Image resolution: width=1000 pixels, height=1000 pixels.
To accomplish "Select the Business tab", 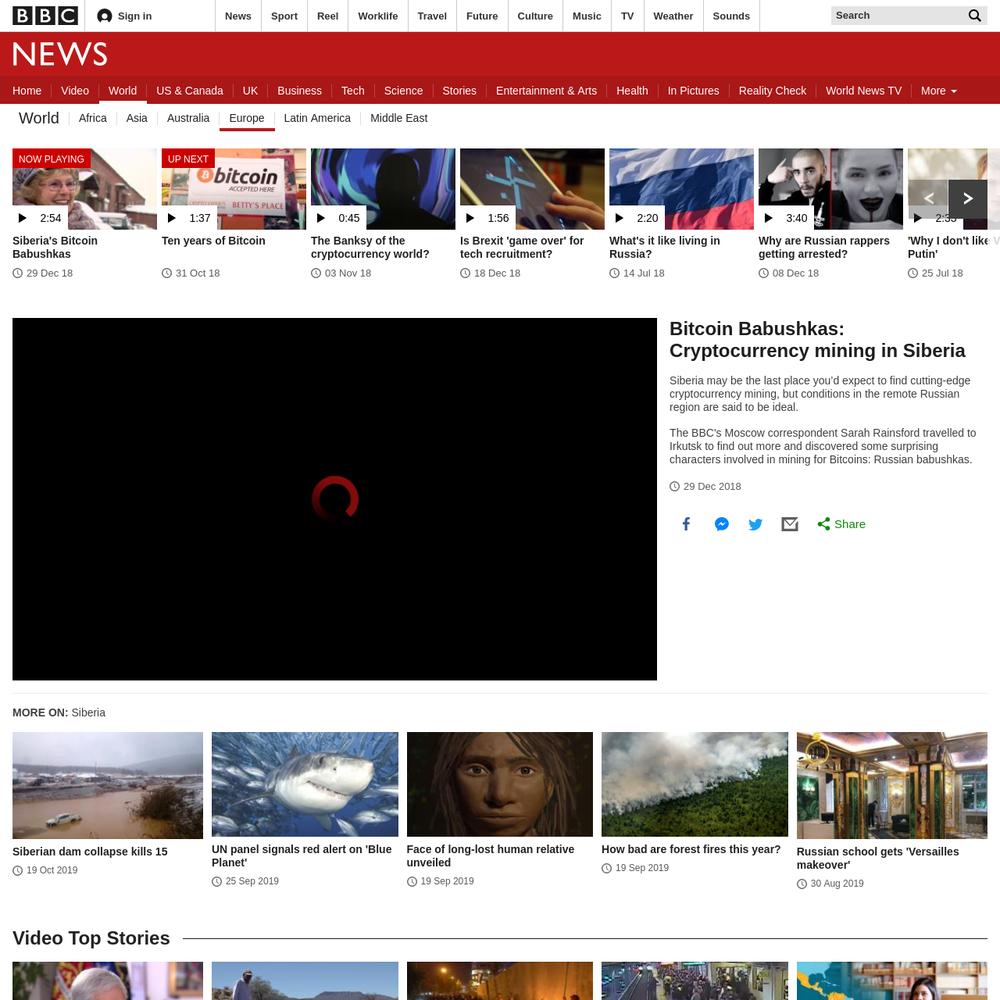I will [x=299, y=91].
